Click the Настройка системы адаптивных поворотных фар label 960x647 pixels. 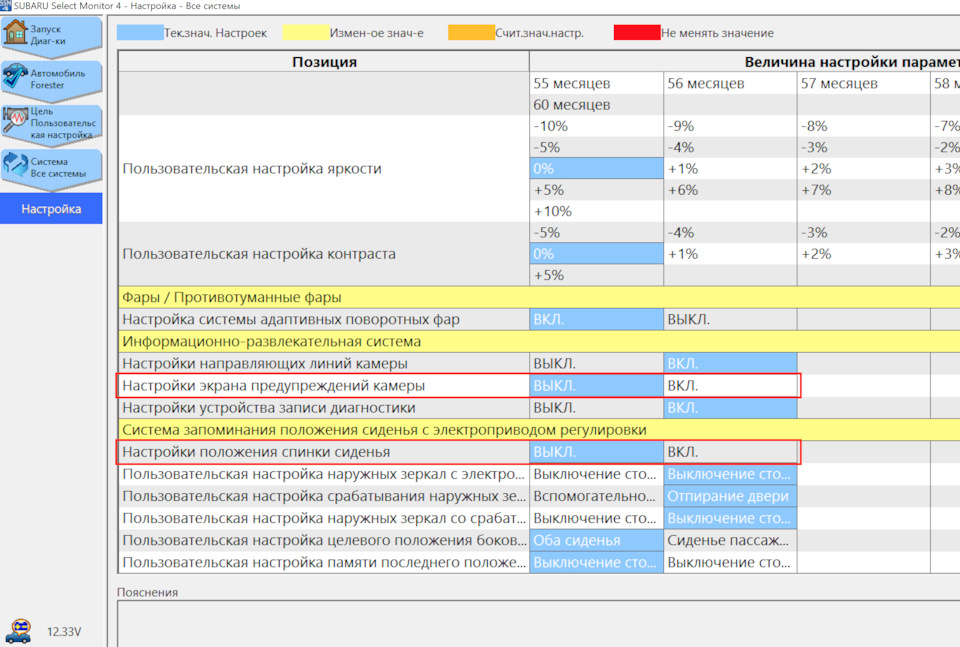291,320
